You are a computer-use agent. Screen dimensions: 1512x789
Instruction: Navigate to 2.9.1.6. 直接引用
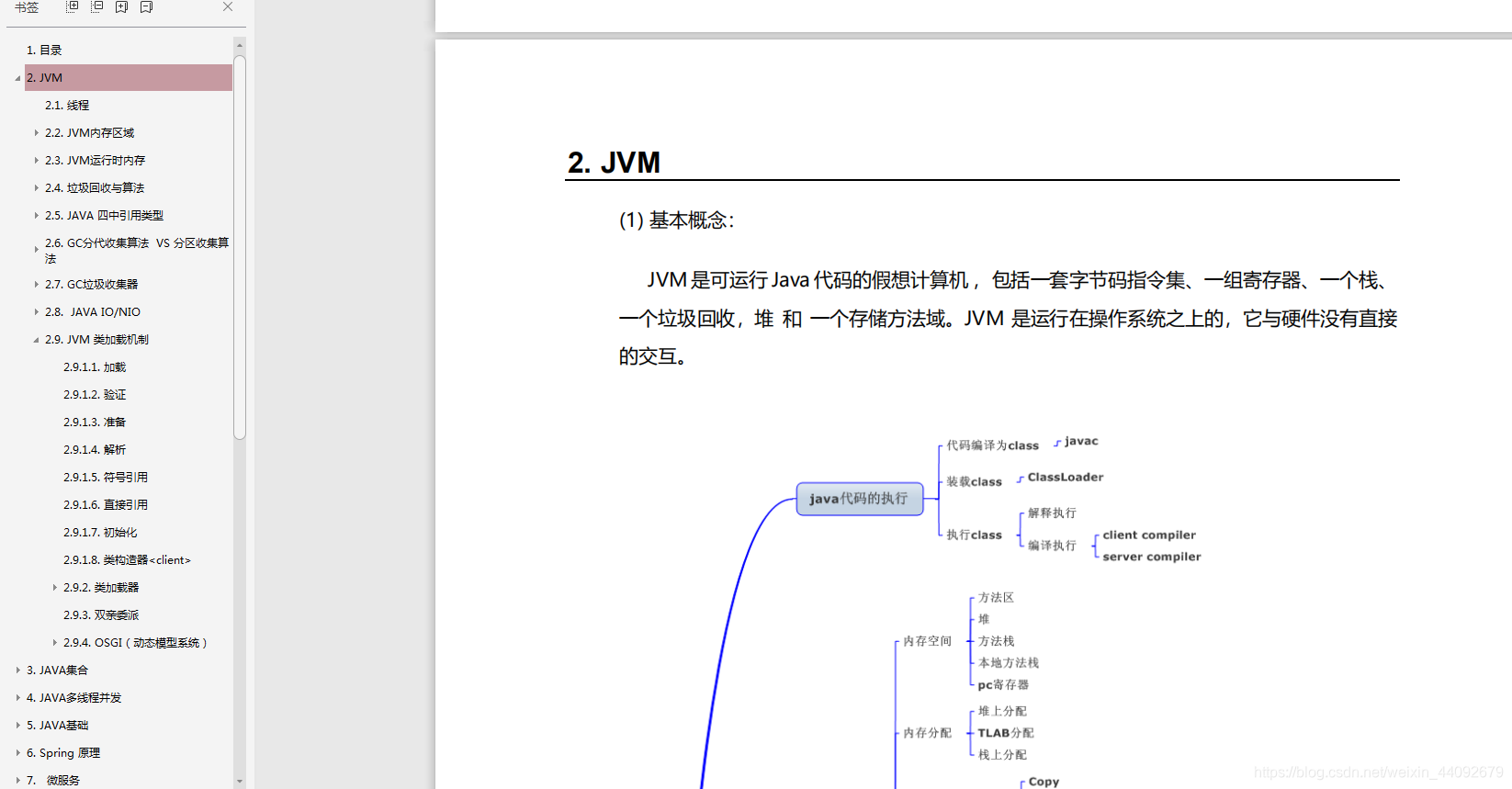coord(106,505)
